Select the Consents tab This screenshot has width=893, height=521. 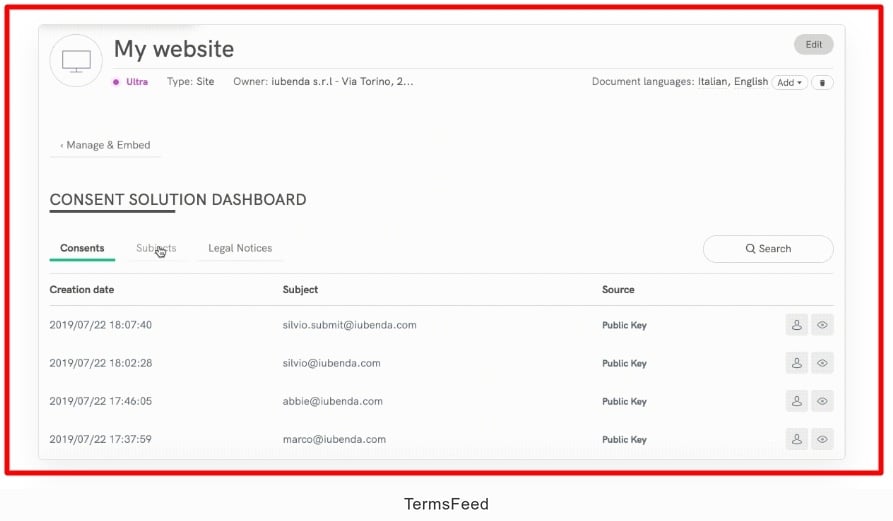82,248
